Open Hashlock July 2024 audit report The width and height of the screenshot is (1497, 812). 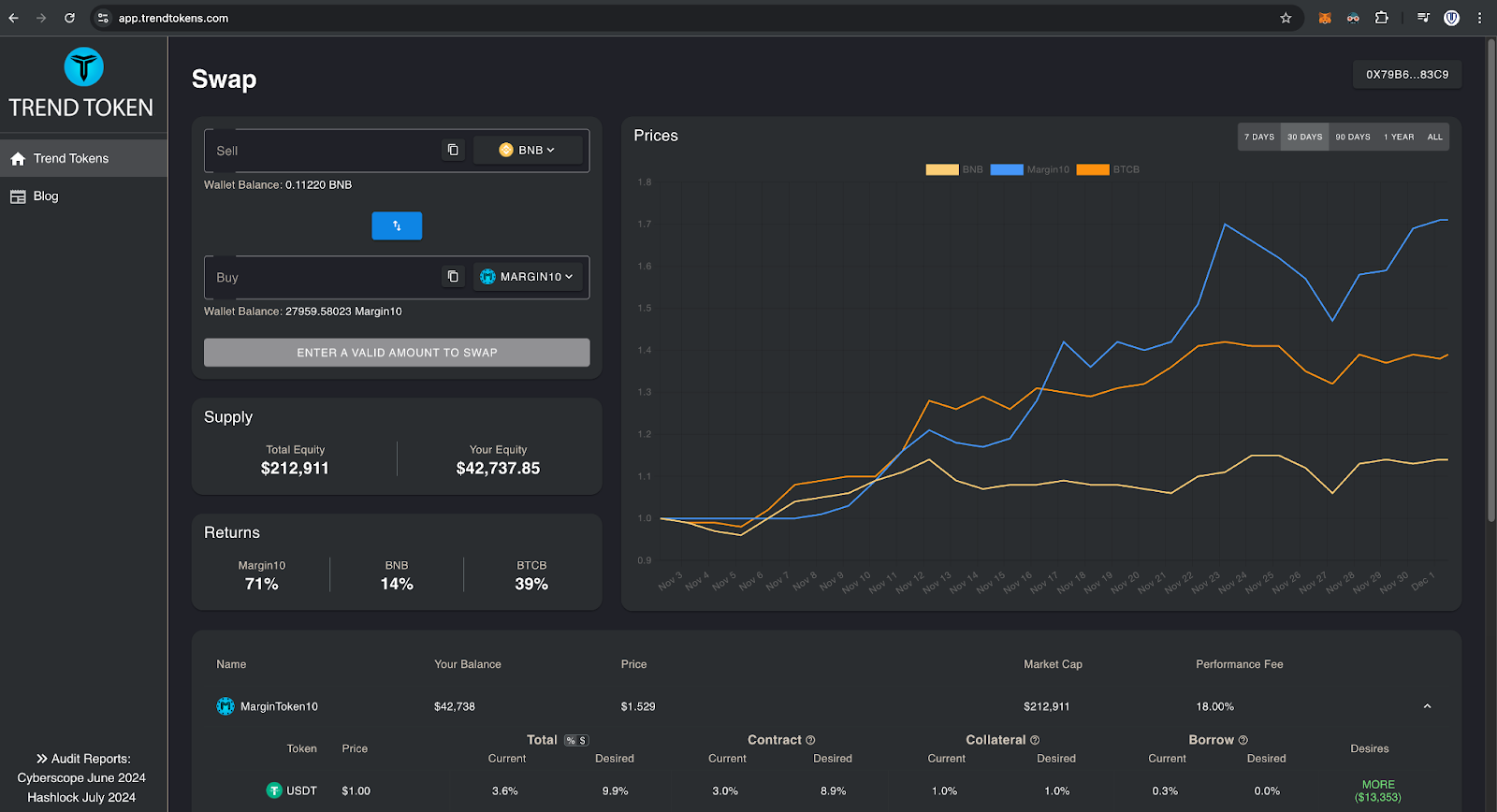click(x=81, y=798)
